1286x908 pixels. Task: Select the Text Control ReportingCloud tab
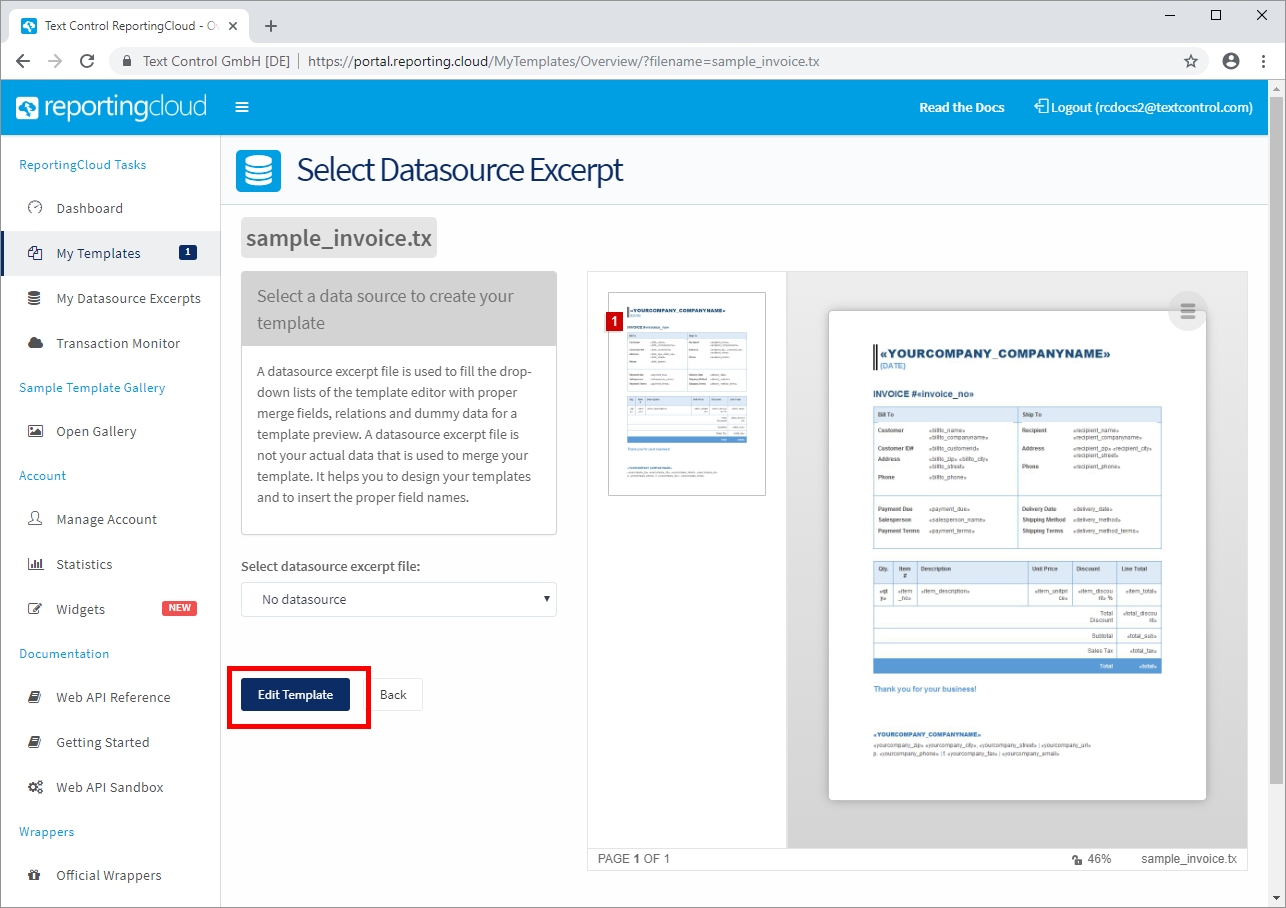click(x=131, y=26)
